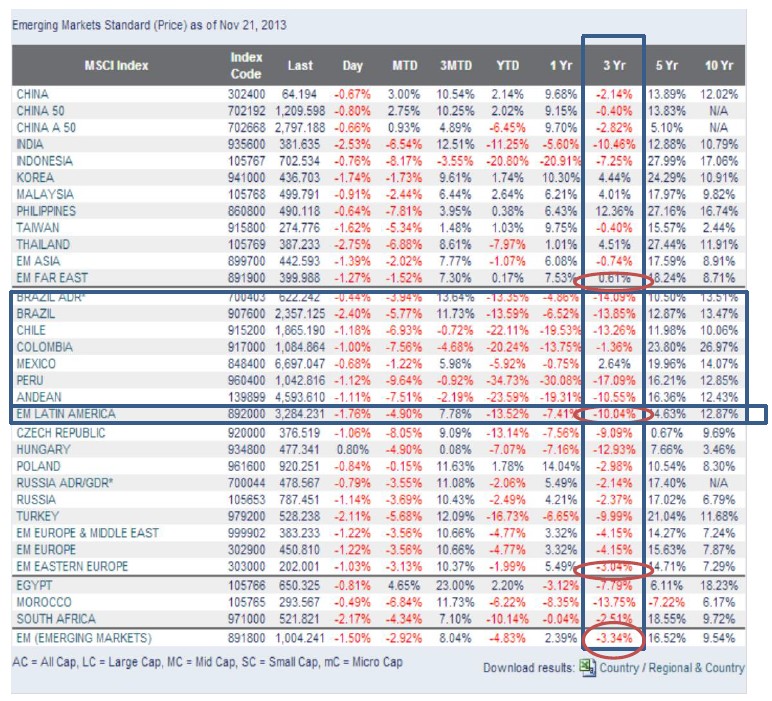
Task: Select the THAILAND index name
Action: pos(43,245)
